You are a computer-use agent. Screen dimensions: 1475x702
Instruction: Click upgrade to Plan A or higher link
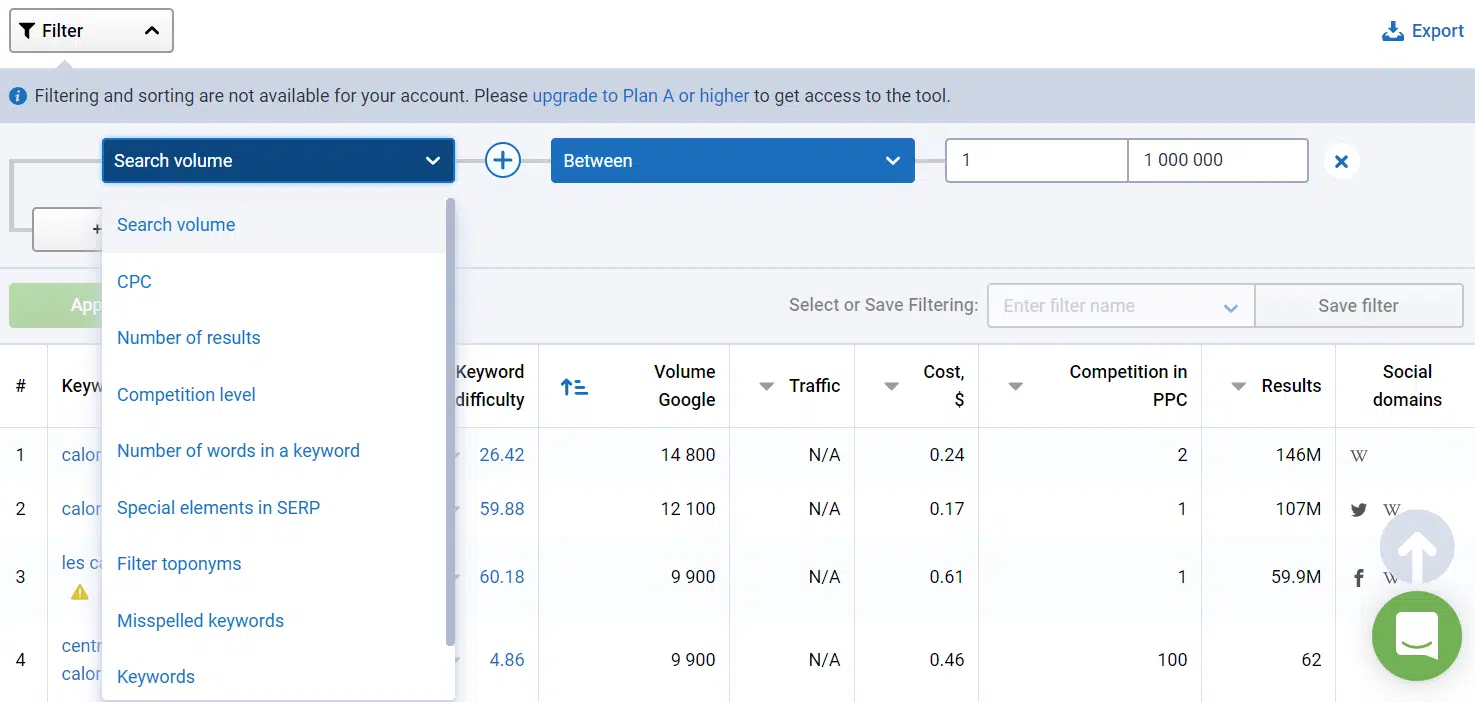[x=640, y=96]
